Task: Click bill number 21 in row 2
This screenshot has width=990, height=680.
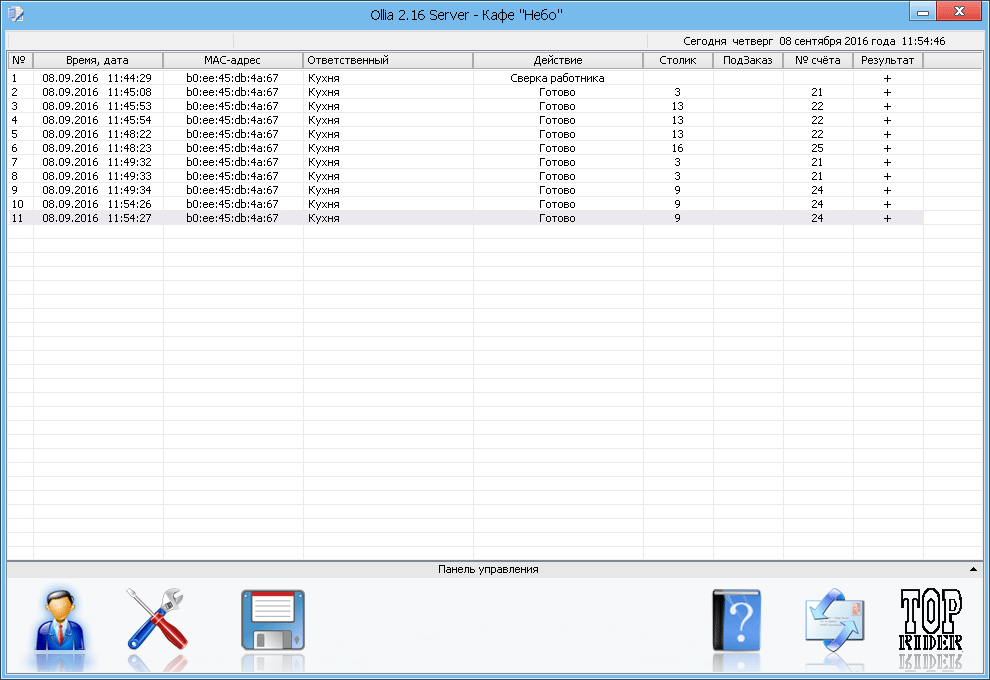Action: point(817,92)
